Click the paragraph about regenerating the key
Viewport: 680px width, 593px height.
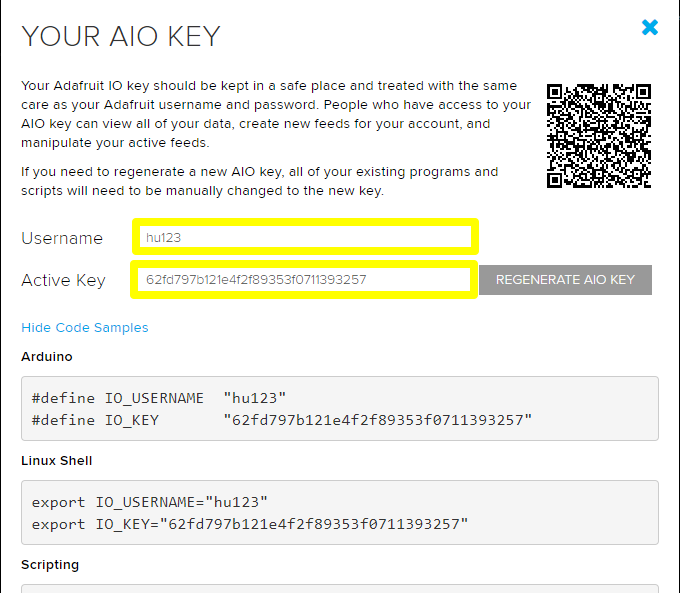click(x=259, y=181)
